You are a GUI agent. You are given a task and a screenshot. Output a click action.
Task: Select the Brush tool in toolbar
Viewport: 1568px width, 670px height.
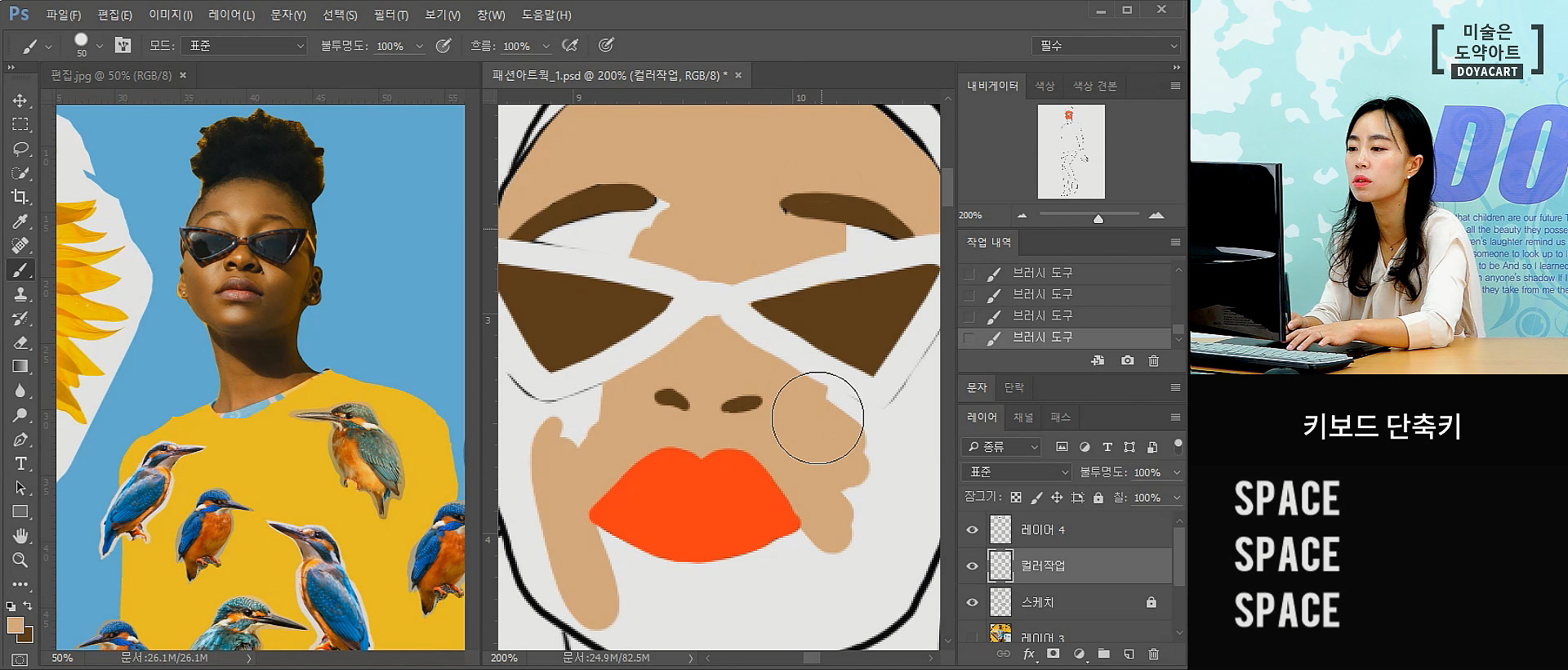tap(20, 270)
